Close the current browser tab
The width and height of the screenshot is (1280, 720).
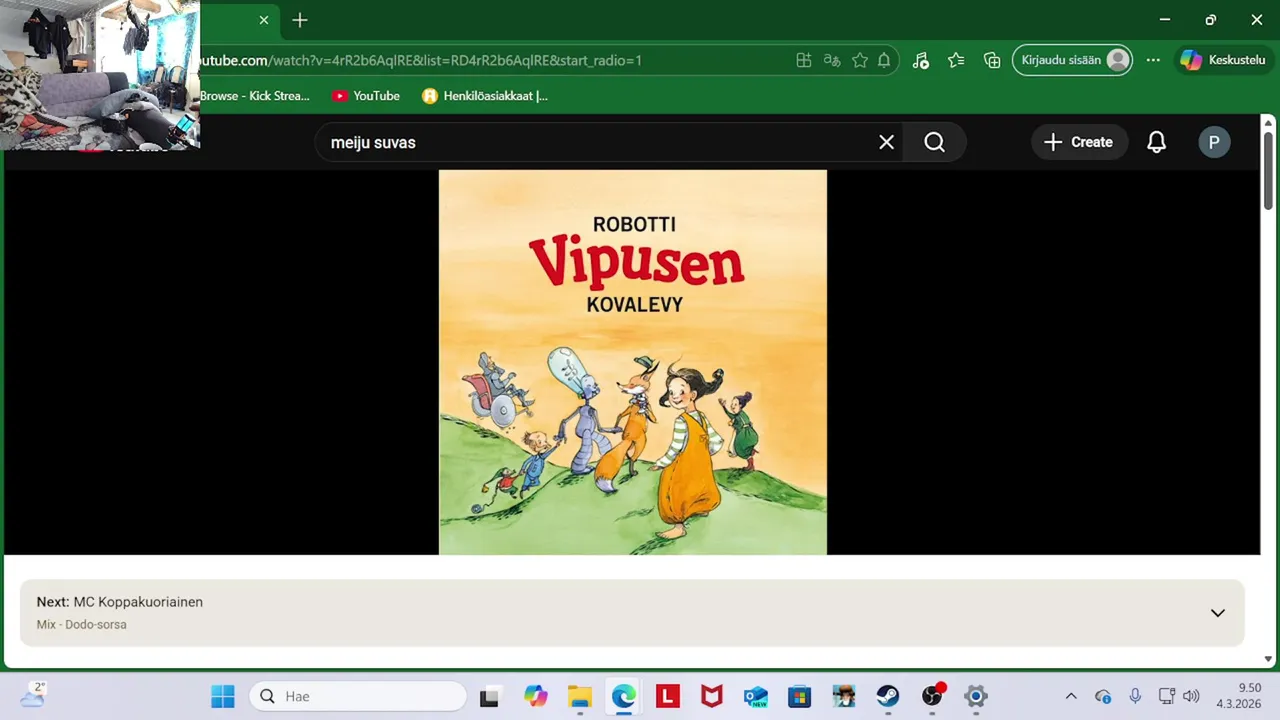pyautogui.click(x=264, y=20)
